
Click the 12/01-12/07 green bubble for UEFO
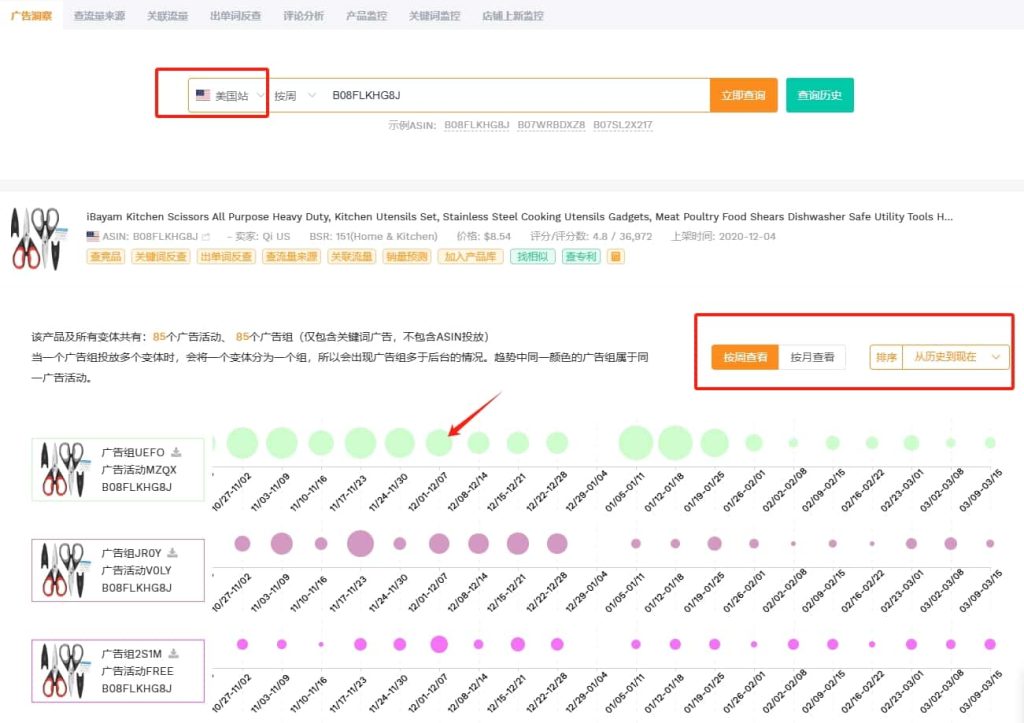[x=439, y=442]
